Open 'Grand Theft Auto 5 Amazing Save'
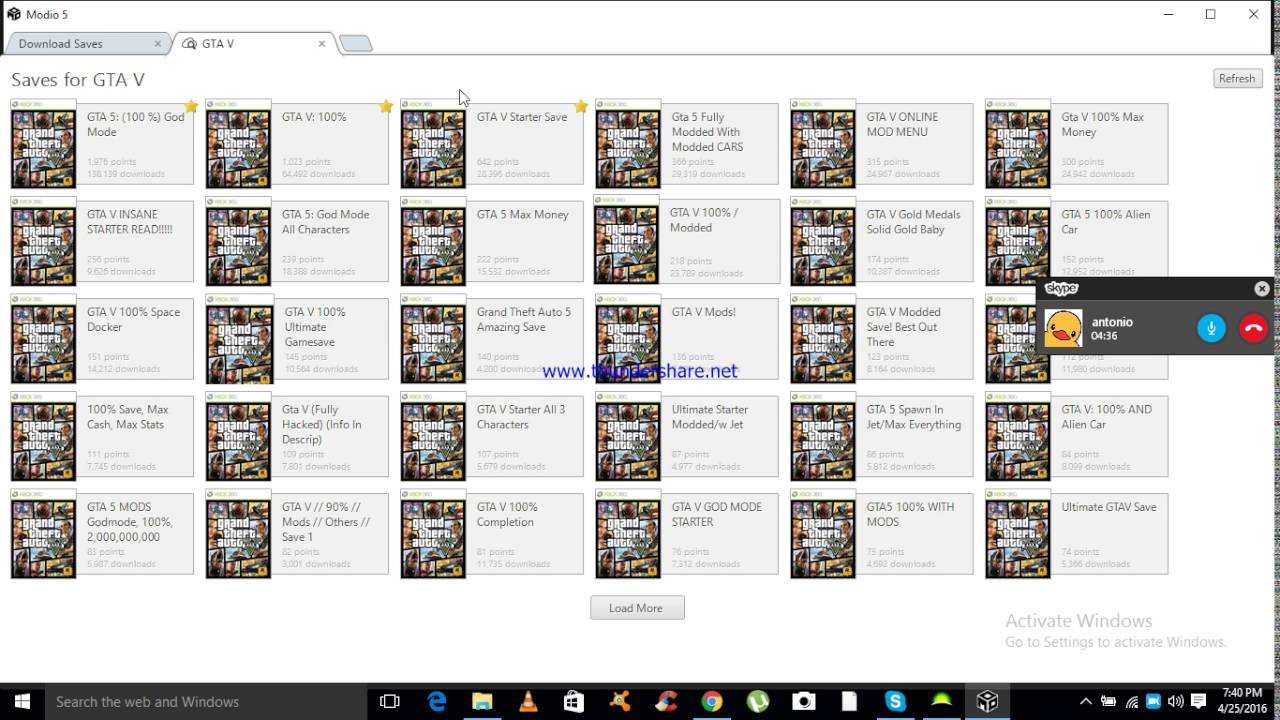The height and width of the screenshot is (720, 1280). 492,339
